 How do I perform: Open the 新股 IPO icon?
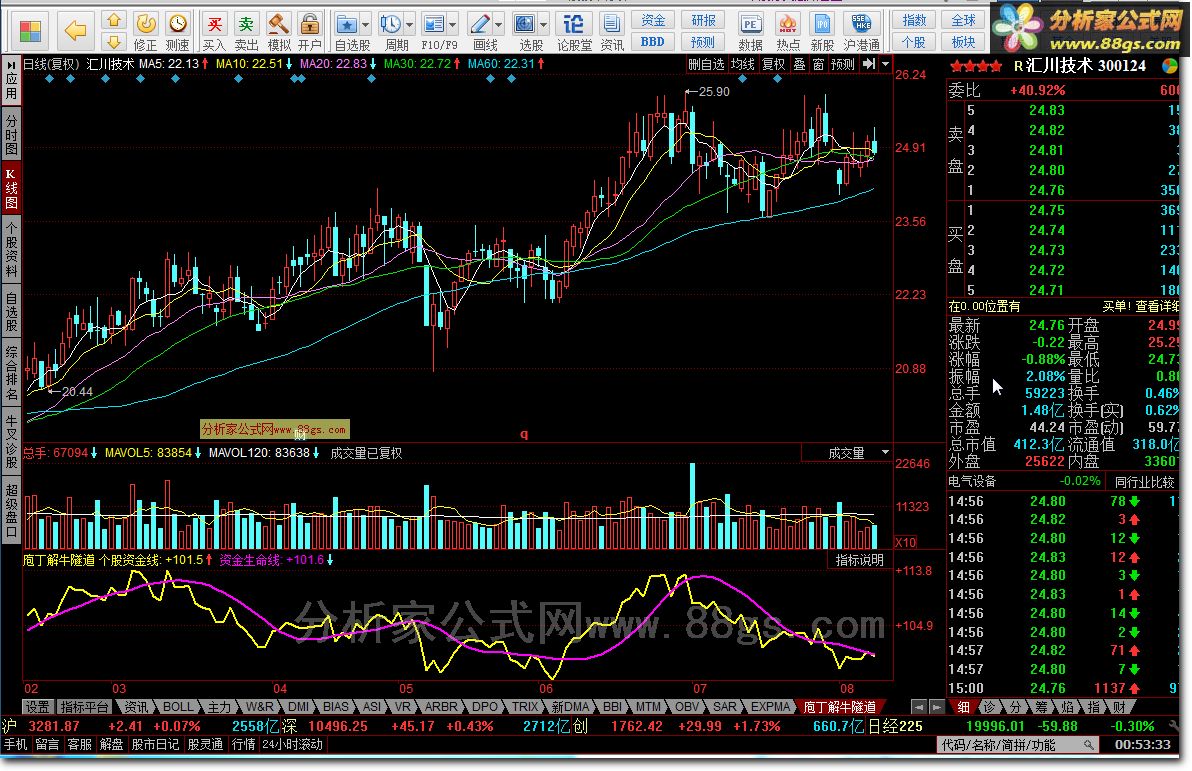point(822,32)
